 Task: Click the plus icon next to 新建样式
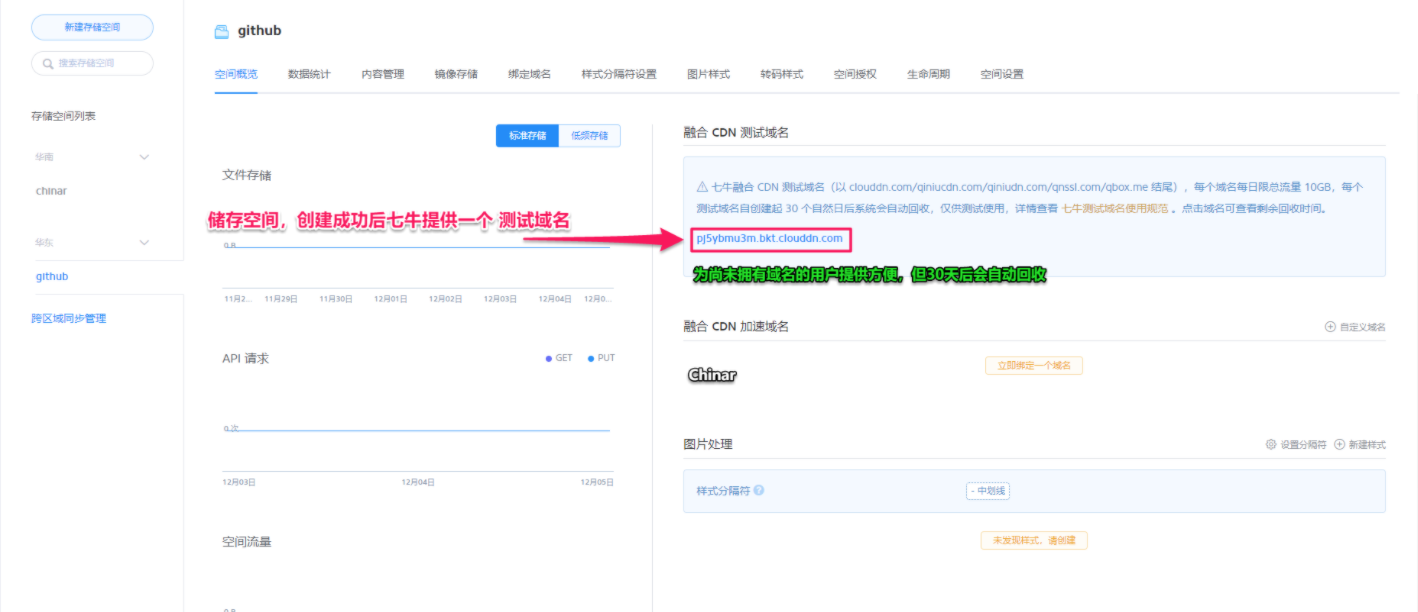[1340, 444]
